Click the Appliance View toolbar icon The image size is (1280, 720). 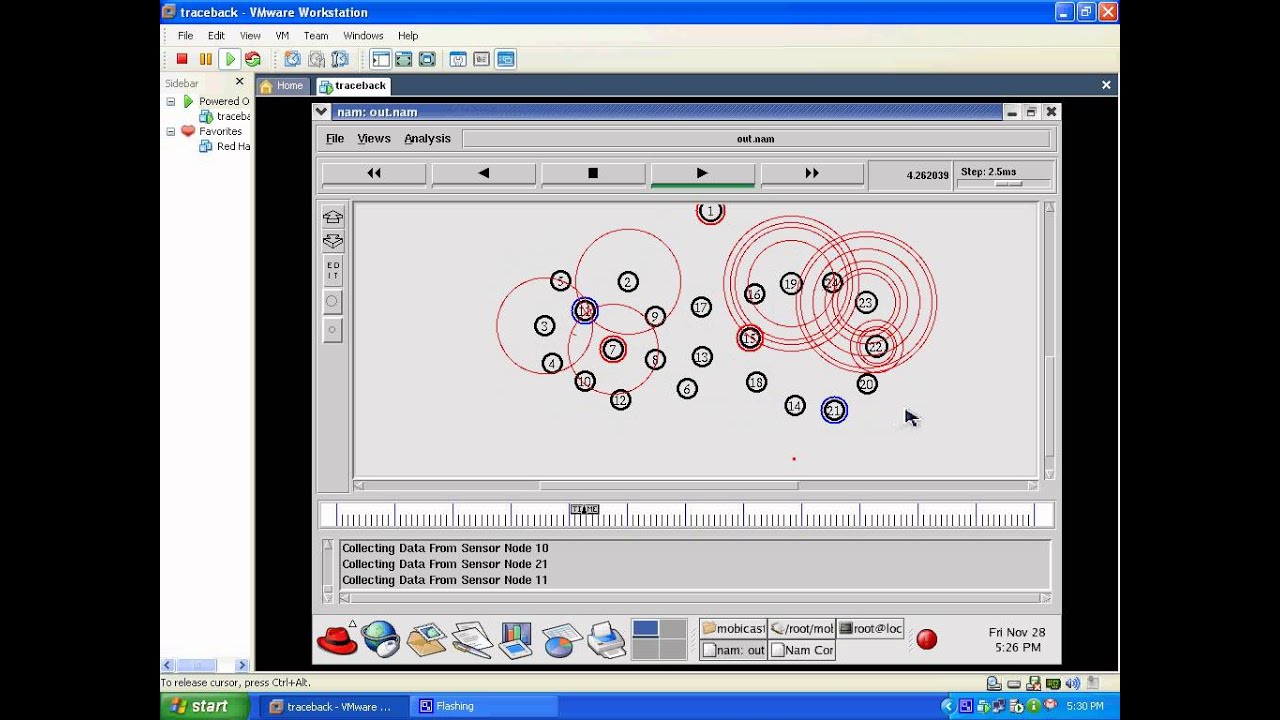click(x=481, y=59)
